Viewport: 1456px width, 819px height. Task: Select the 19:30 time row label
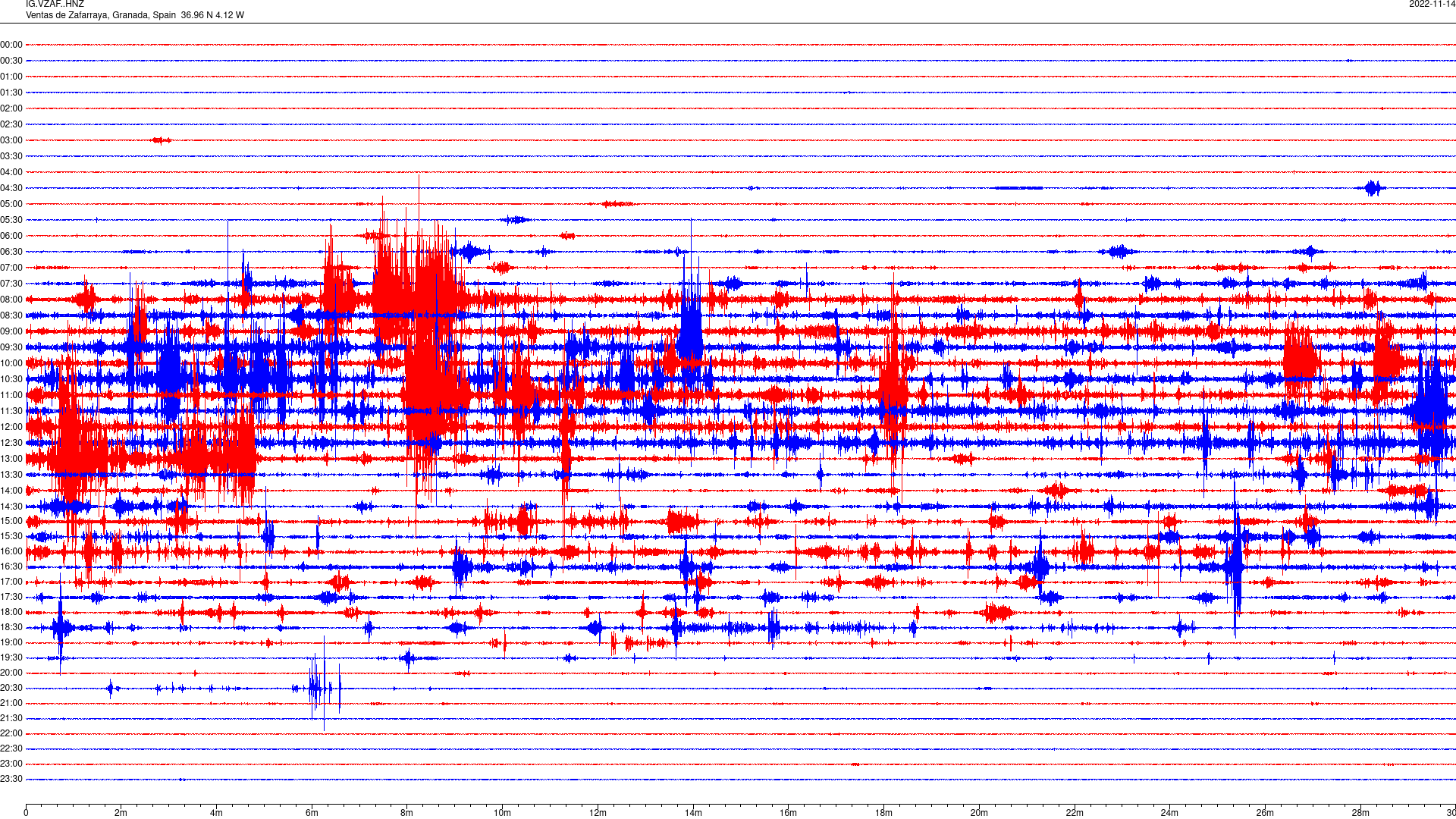click(x=11, y=657)
